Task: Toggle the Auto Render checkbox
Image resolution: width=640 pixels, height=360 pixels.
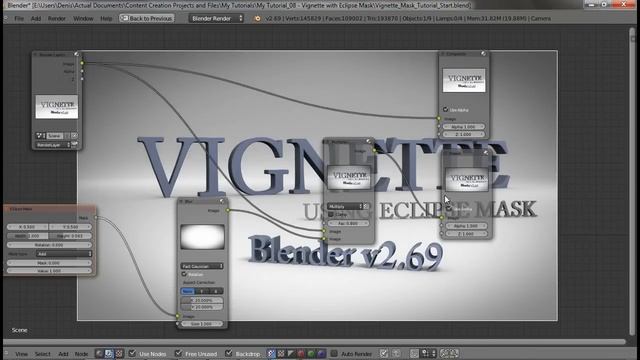Action: tap(334, 353)
